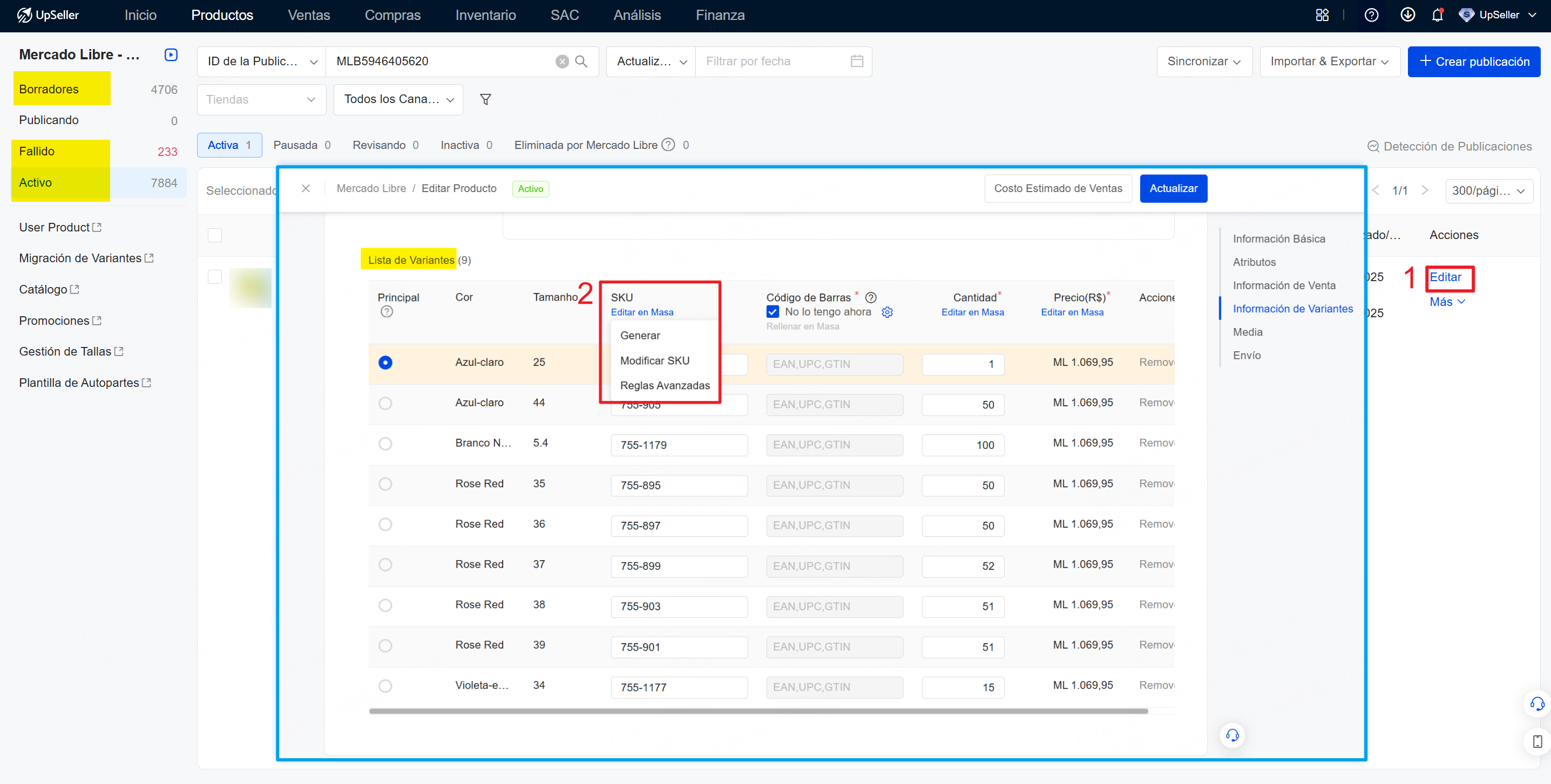Image resolution: width=1551 pixels, height=784 pixels.
Task: Click Editar en Masa under Cantidad
Action: point(972,312)
